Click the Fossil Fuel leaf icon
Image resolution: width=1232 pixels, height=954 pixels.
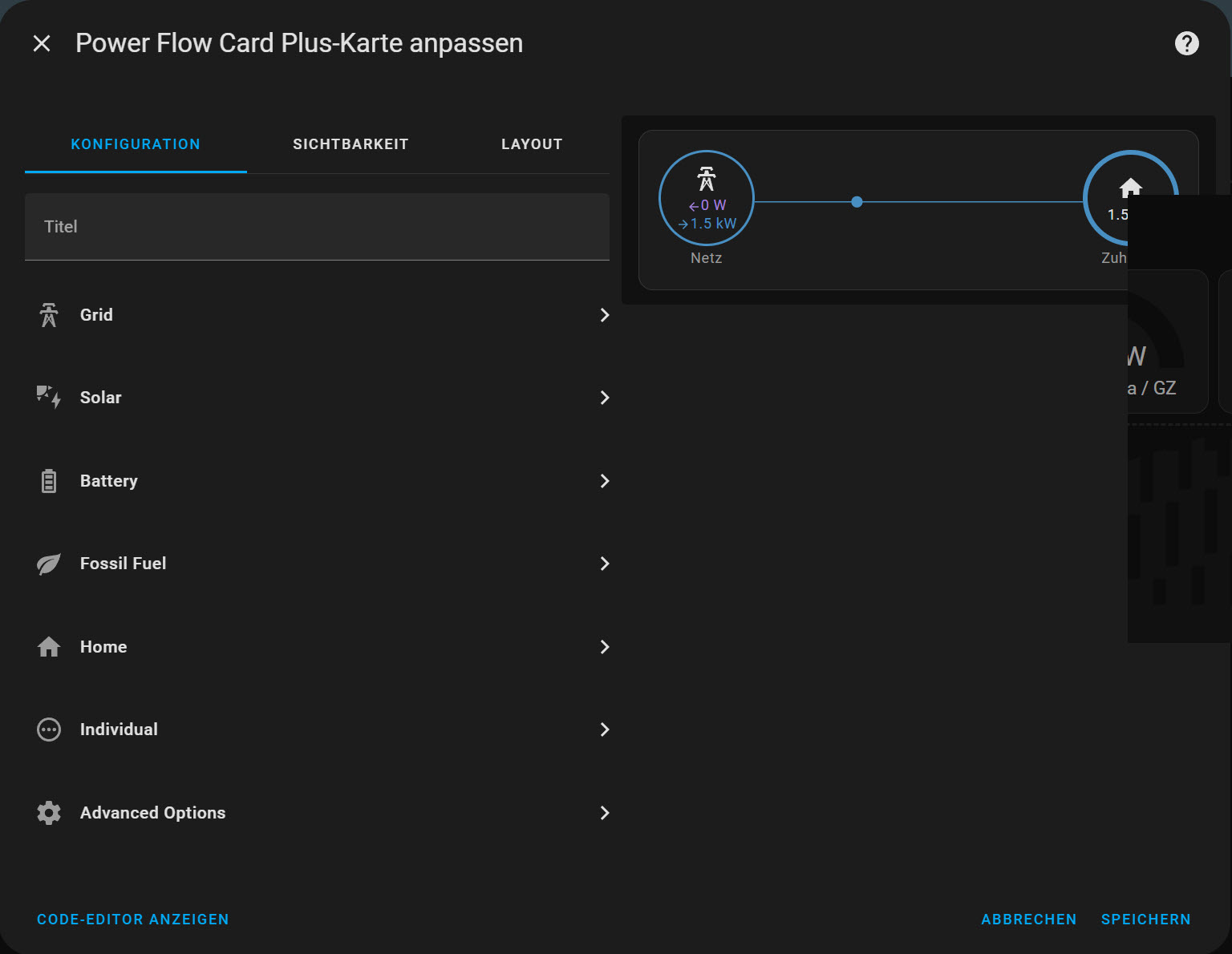(49, 564)
